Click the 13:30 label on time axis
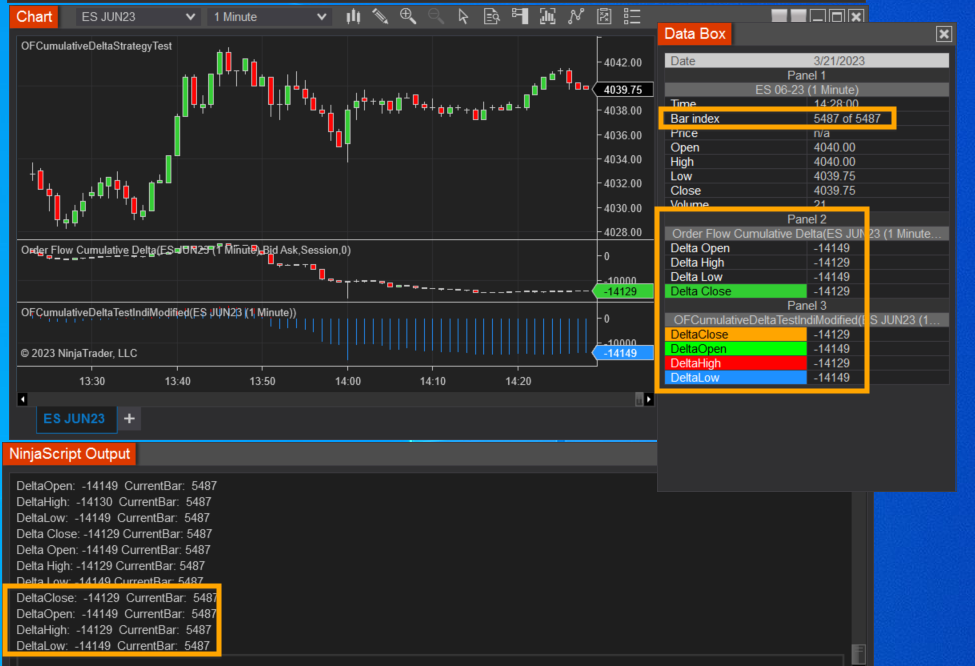975x666 pixels. tap(92, 381)
